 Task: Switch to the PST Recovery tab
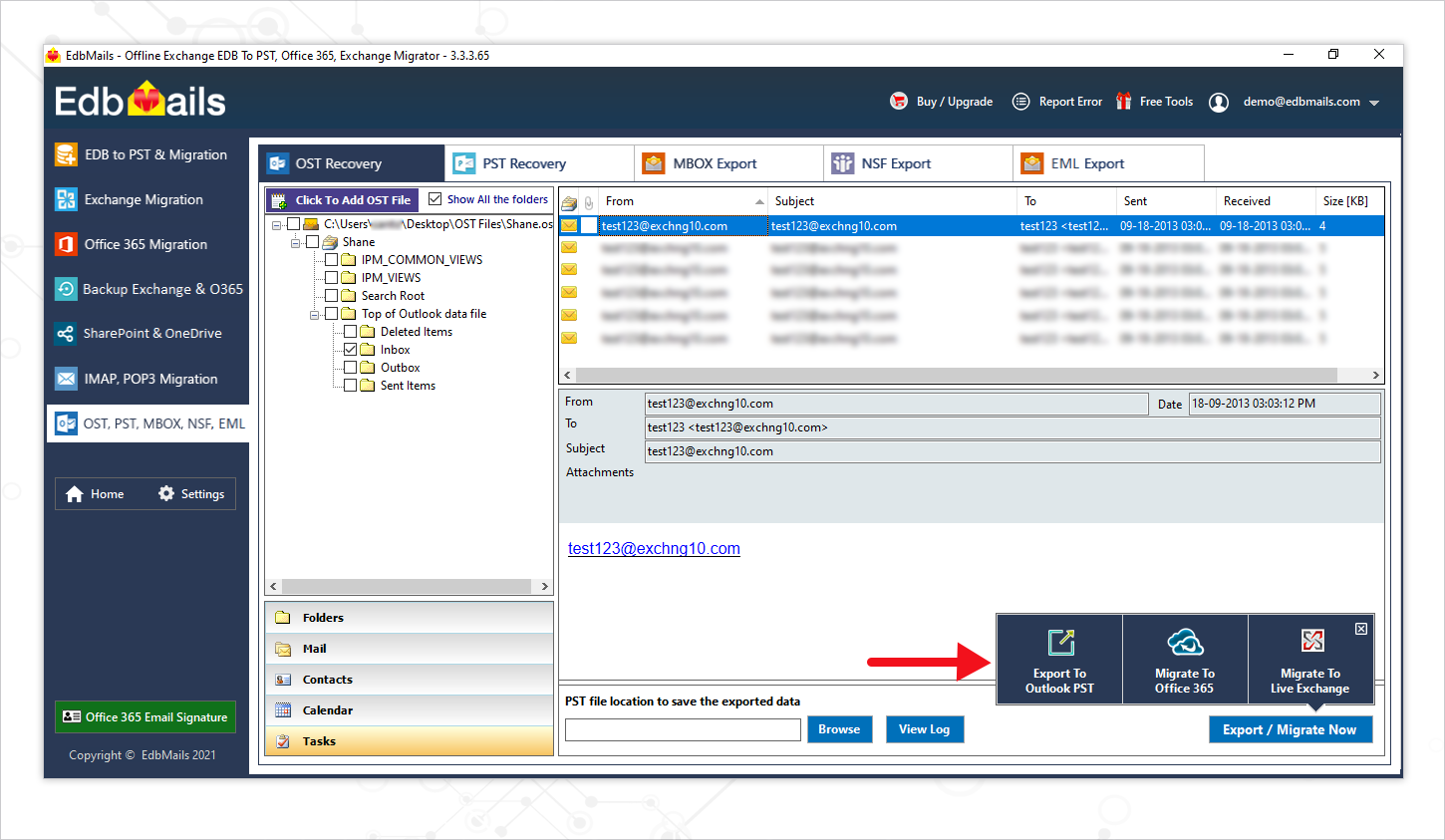tap(539, 163)
